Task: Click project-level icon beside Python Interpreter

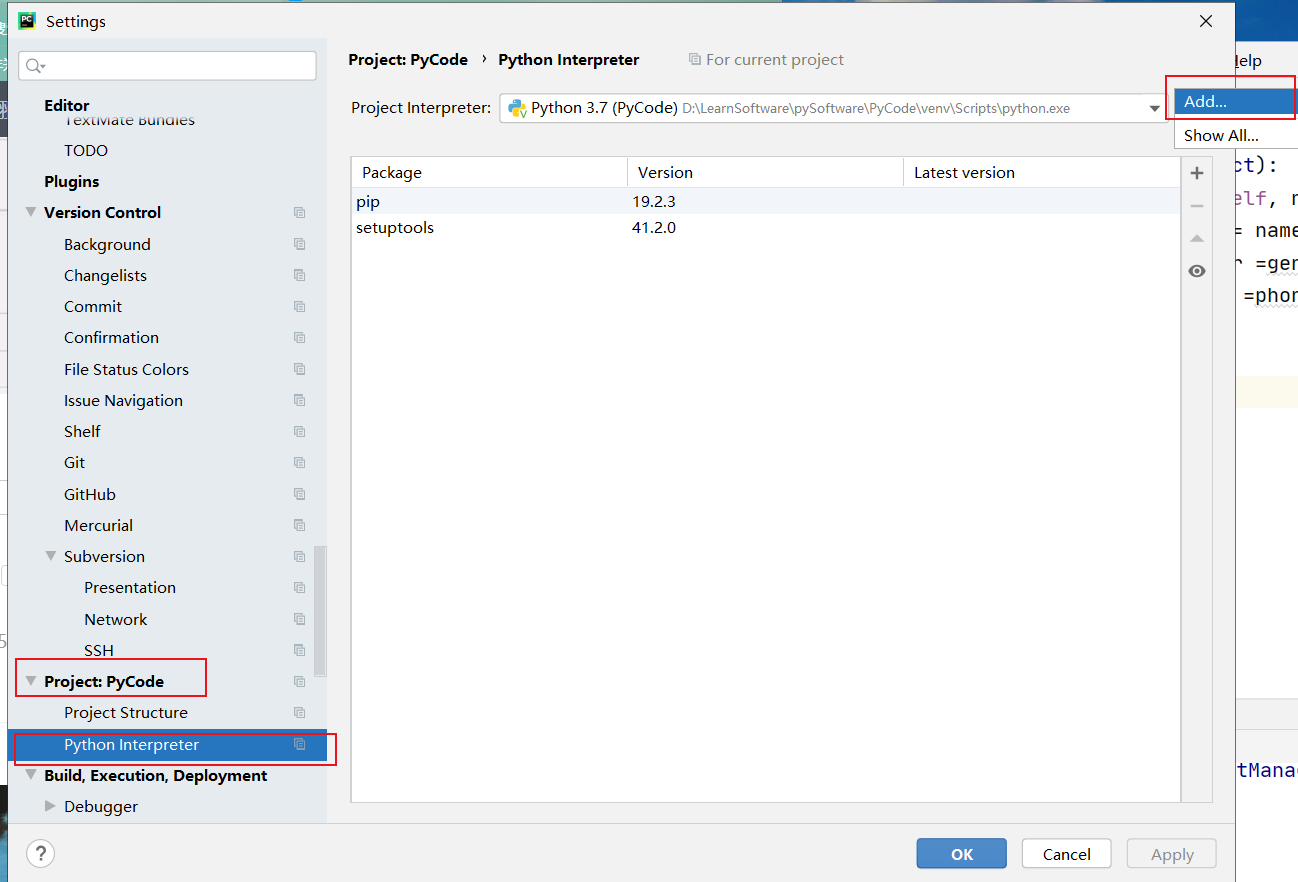Action: [299, 744]
